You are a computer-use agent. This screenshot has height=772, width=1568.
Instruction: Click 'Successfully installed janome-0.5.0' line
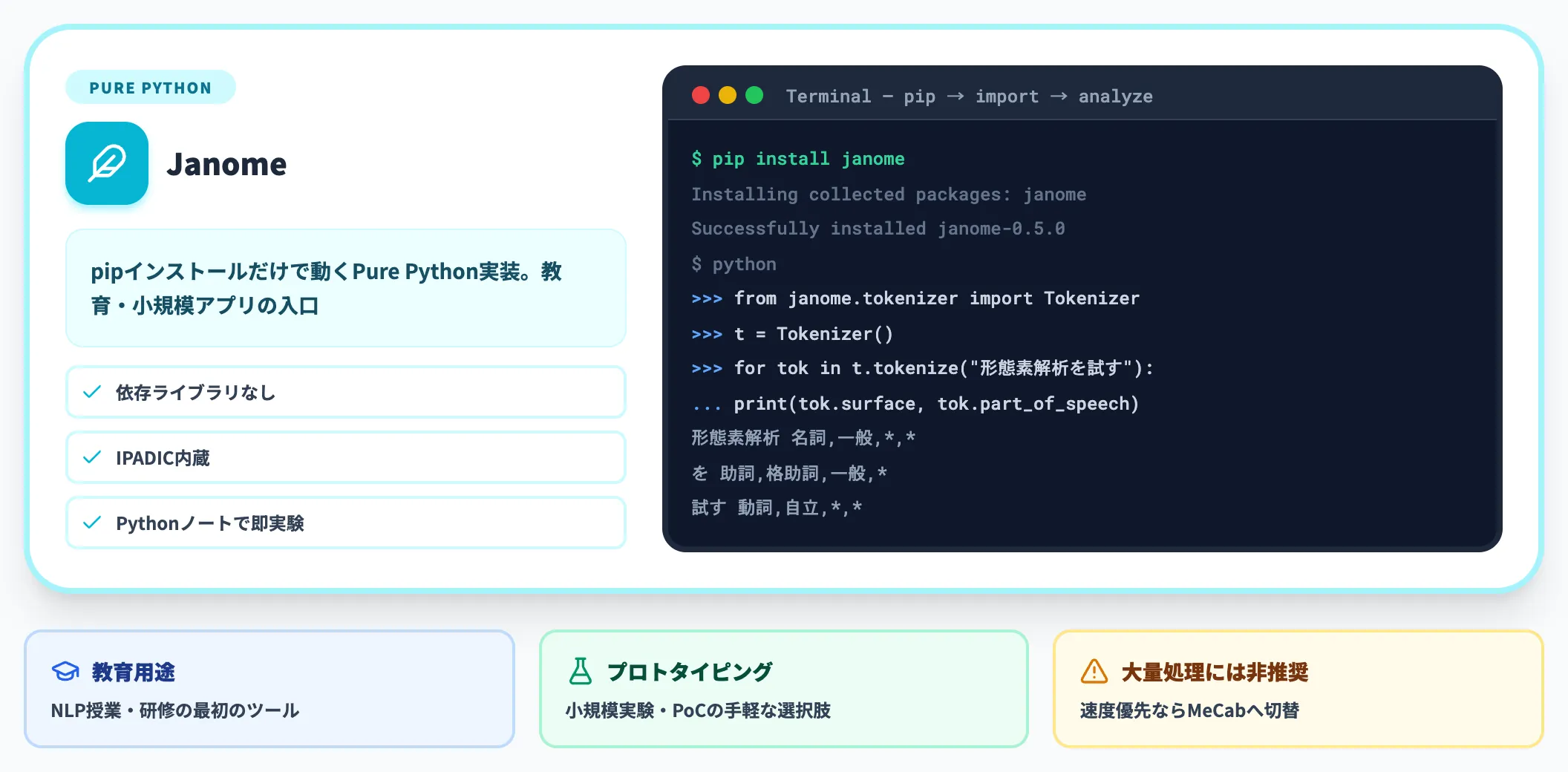click(x=878, y=229)
